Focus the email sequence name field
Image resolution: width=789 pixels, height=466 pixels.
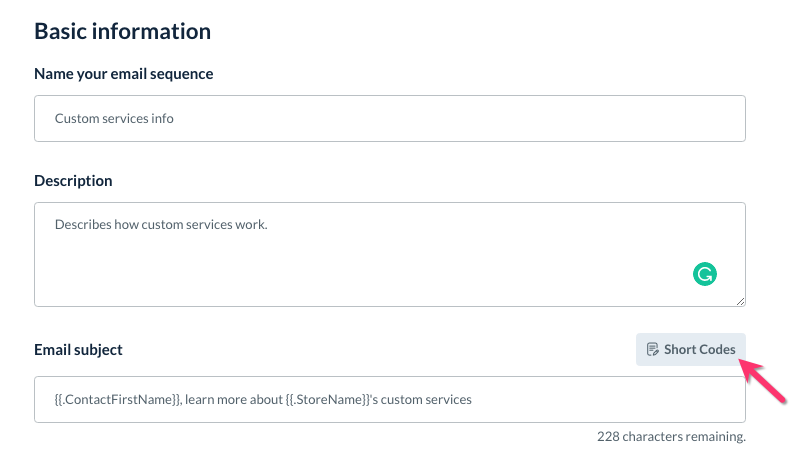pos(389,118)
